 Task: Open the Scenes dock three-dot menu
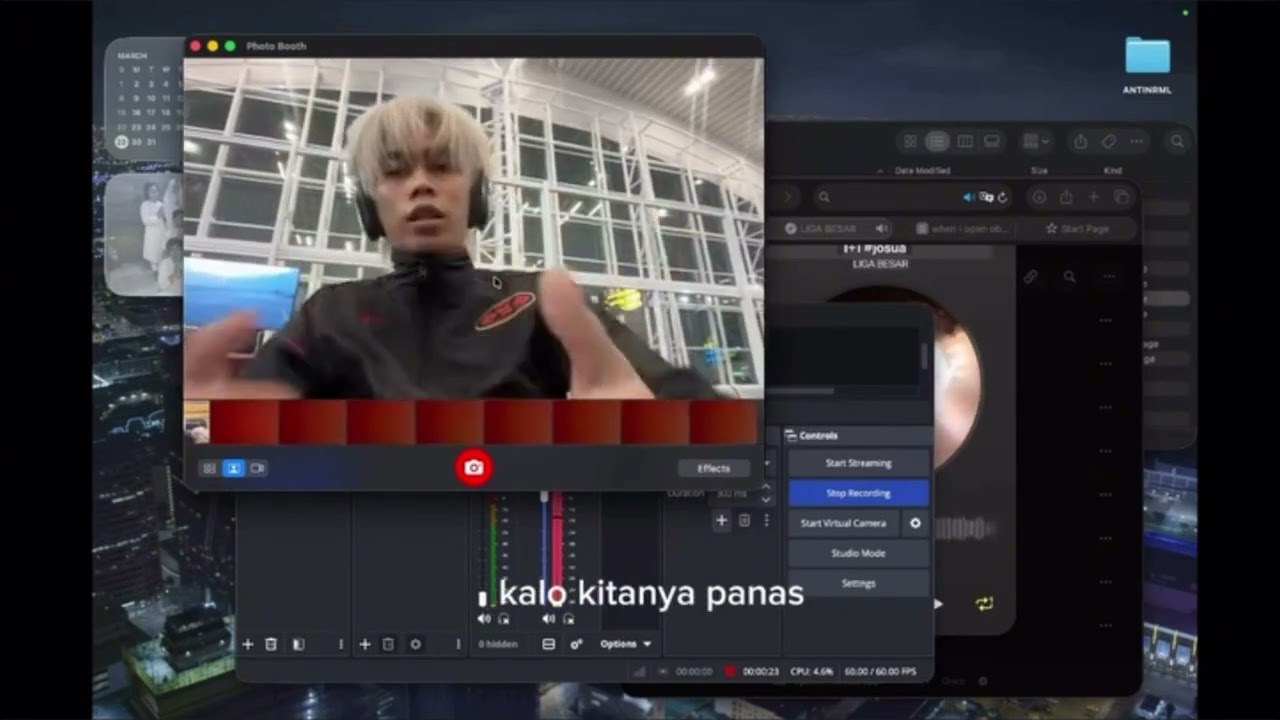[340, 645]
